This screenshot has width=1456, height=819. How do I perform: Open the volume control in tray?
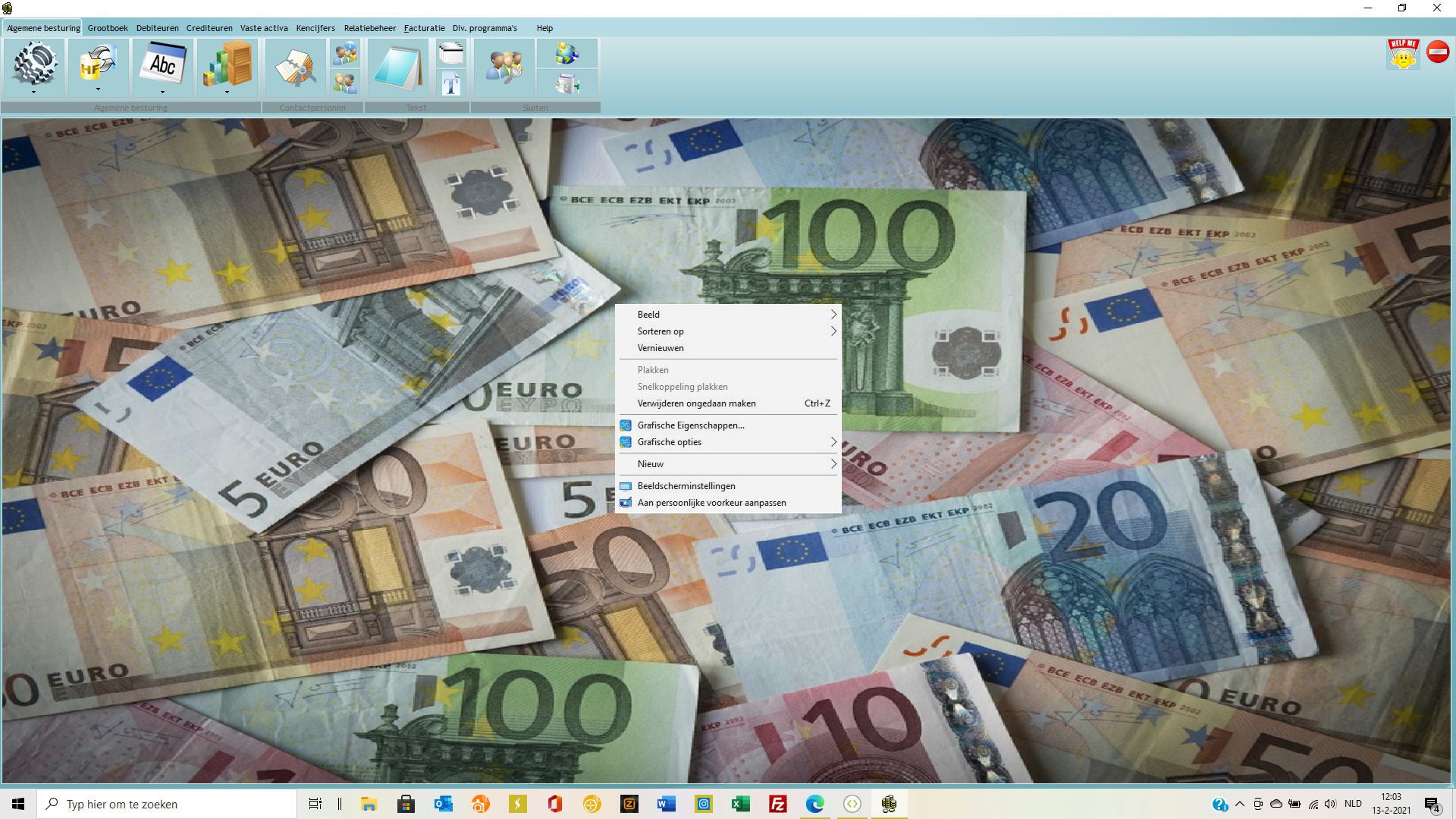pyautogui.click(x=1330, y=804)
